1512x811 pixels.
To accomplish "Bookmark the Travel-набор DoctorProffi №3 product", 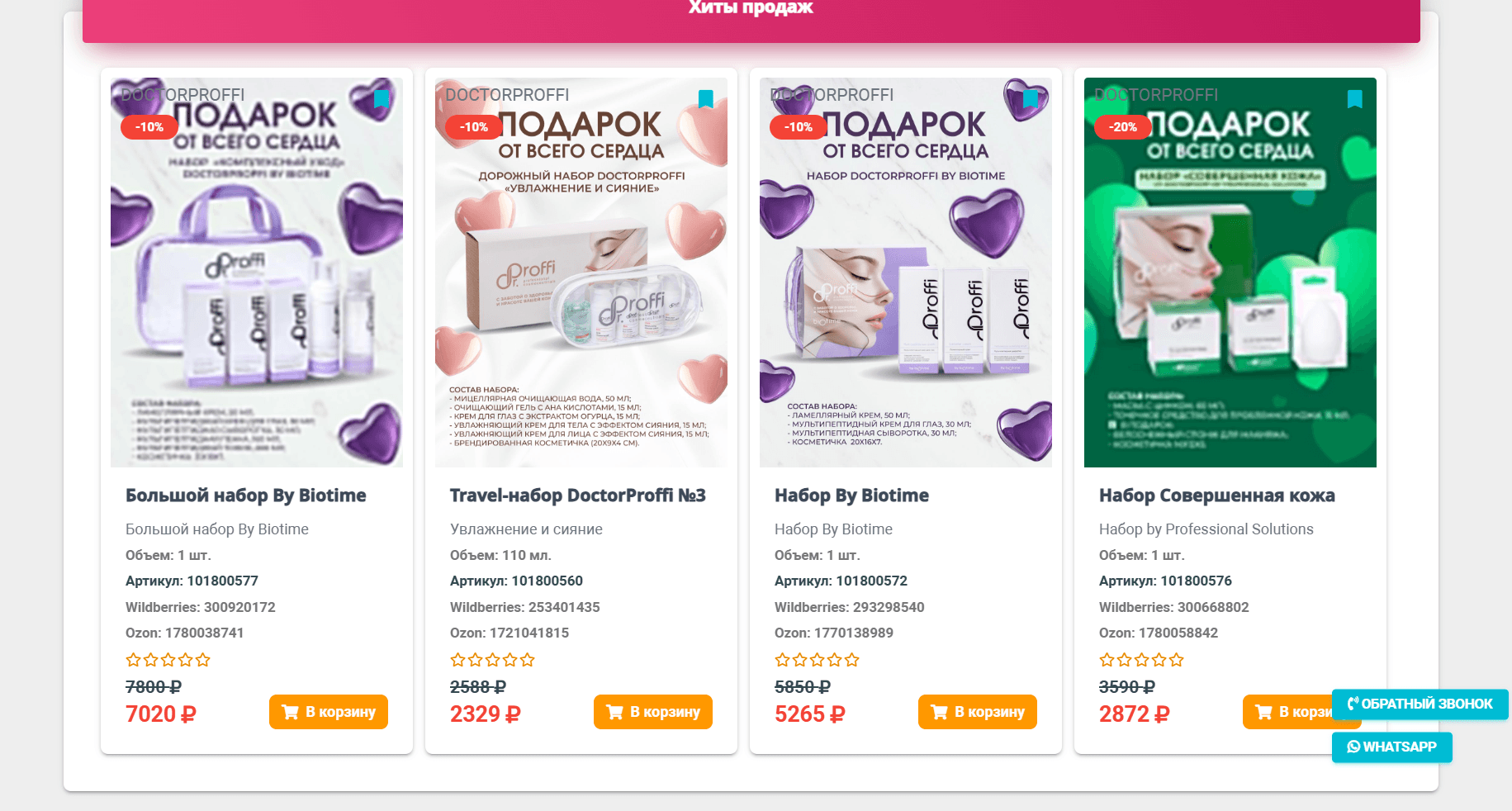I will 705,99.
